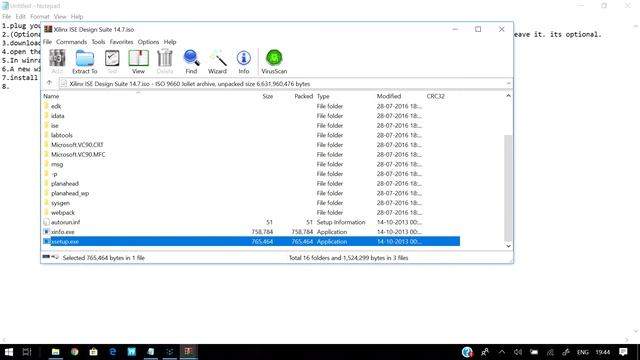Screen dimensions: 640x360
Task: Open Notepad's Format menu
Action: pyautogui.click(x=40, y=17)
